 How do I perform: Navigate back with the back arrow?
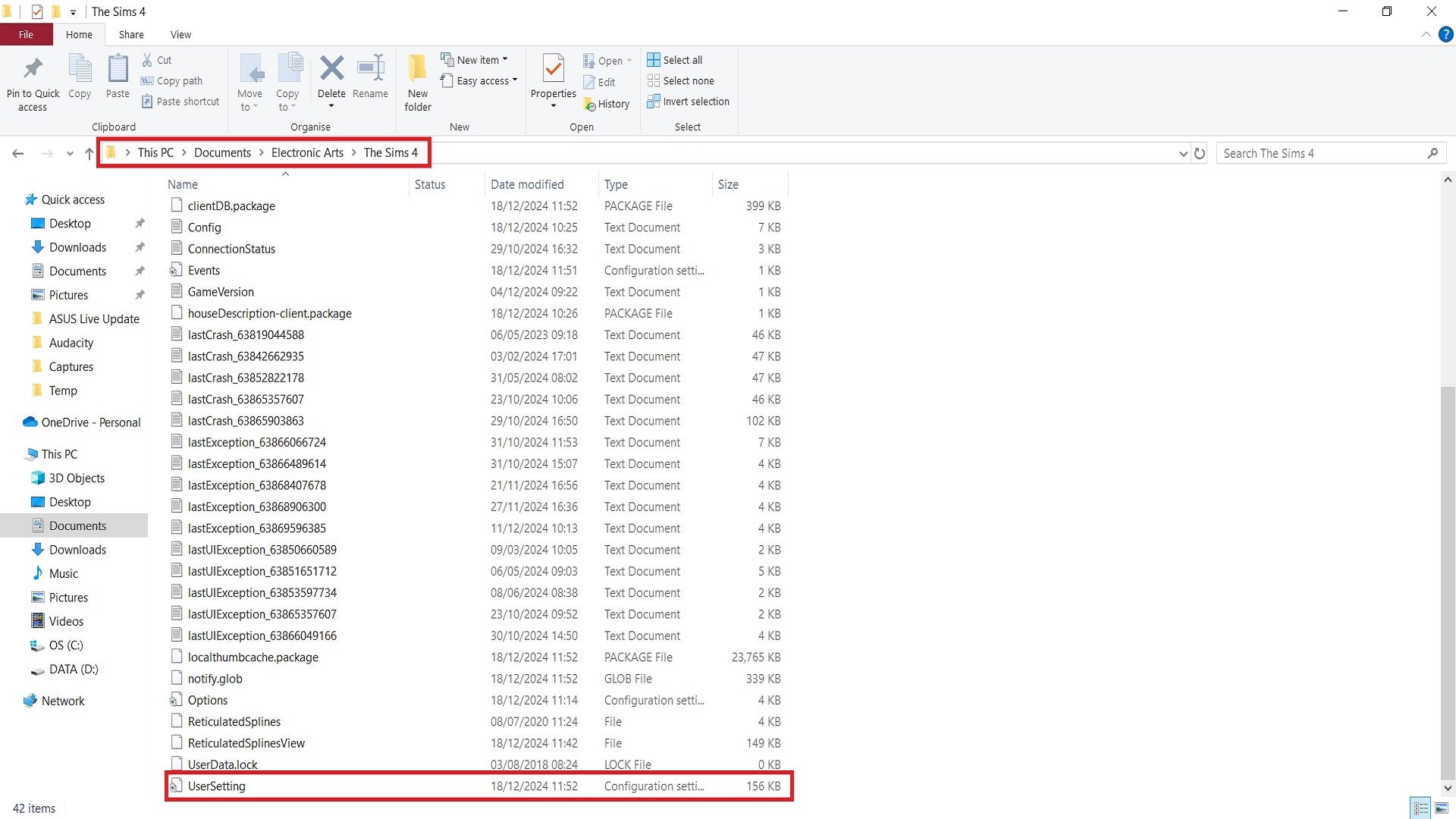(17, 153)
